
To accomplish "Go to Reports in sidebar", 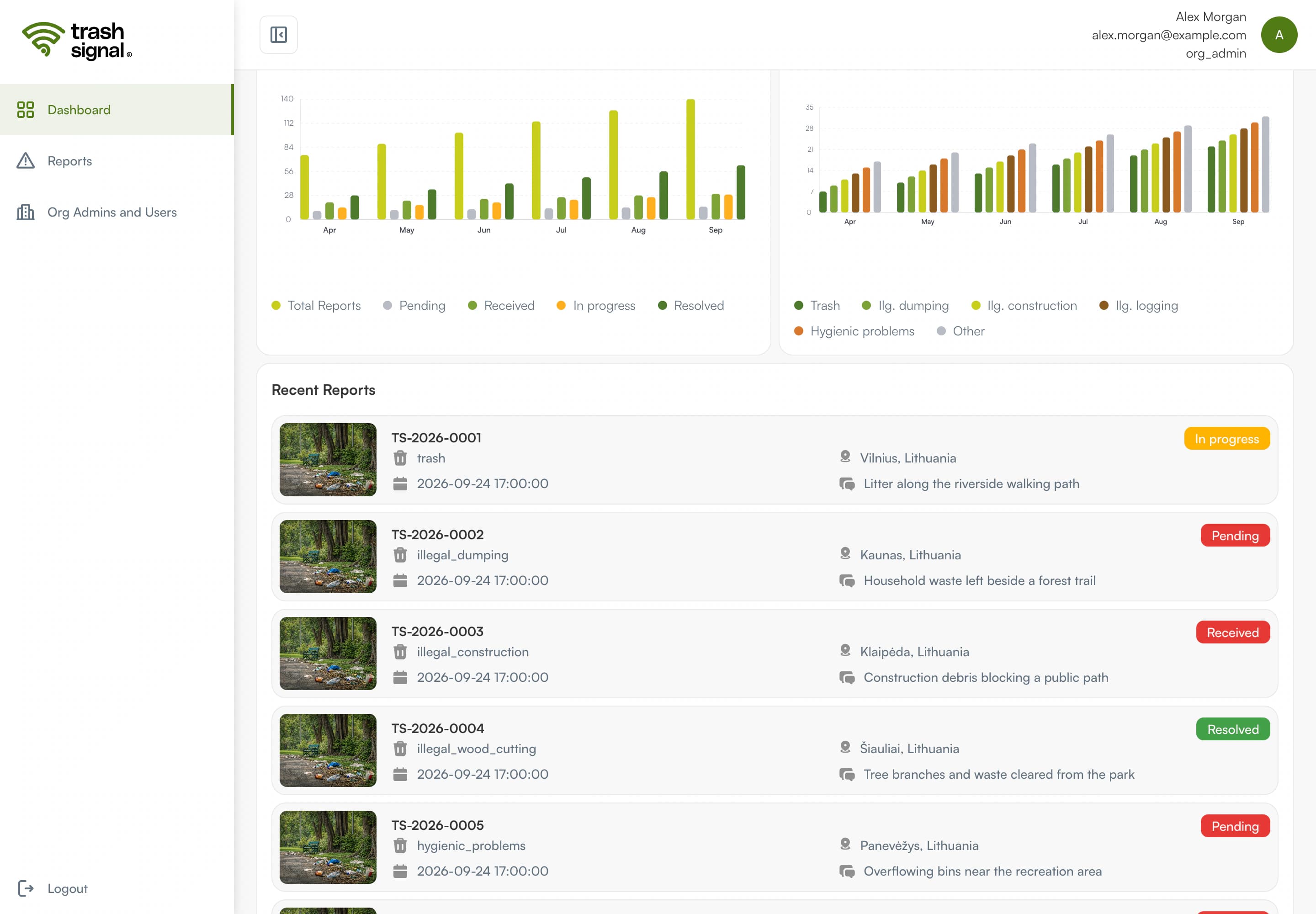I will (117, 161).
